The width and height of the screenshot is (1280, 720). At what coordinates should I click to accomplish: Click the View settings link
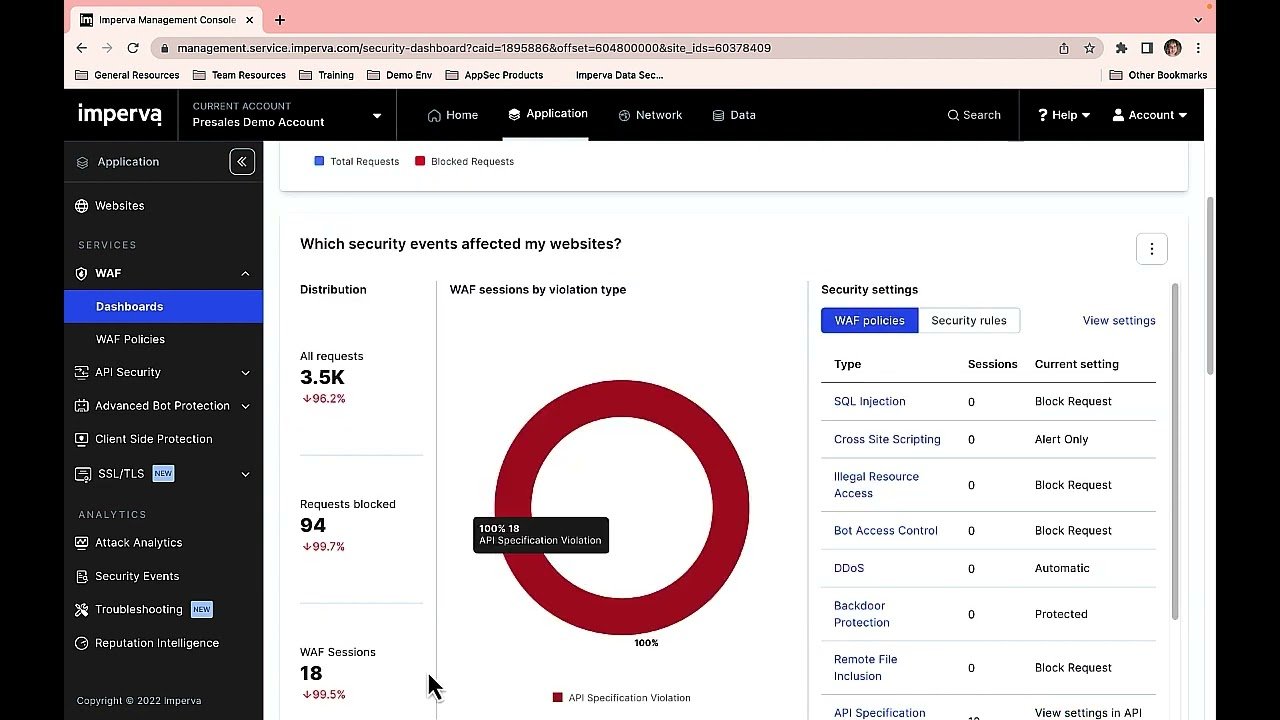pos(1119,321)
